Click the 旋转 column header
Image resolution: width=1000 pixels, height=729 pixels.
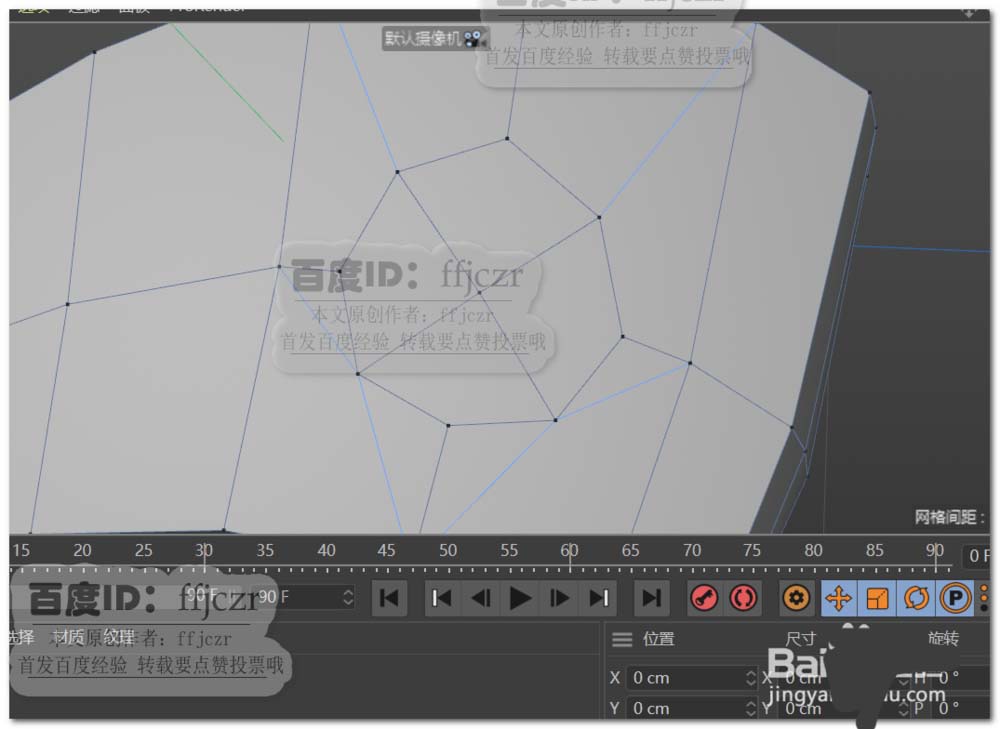click(943, 638)
